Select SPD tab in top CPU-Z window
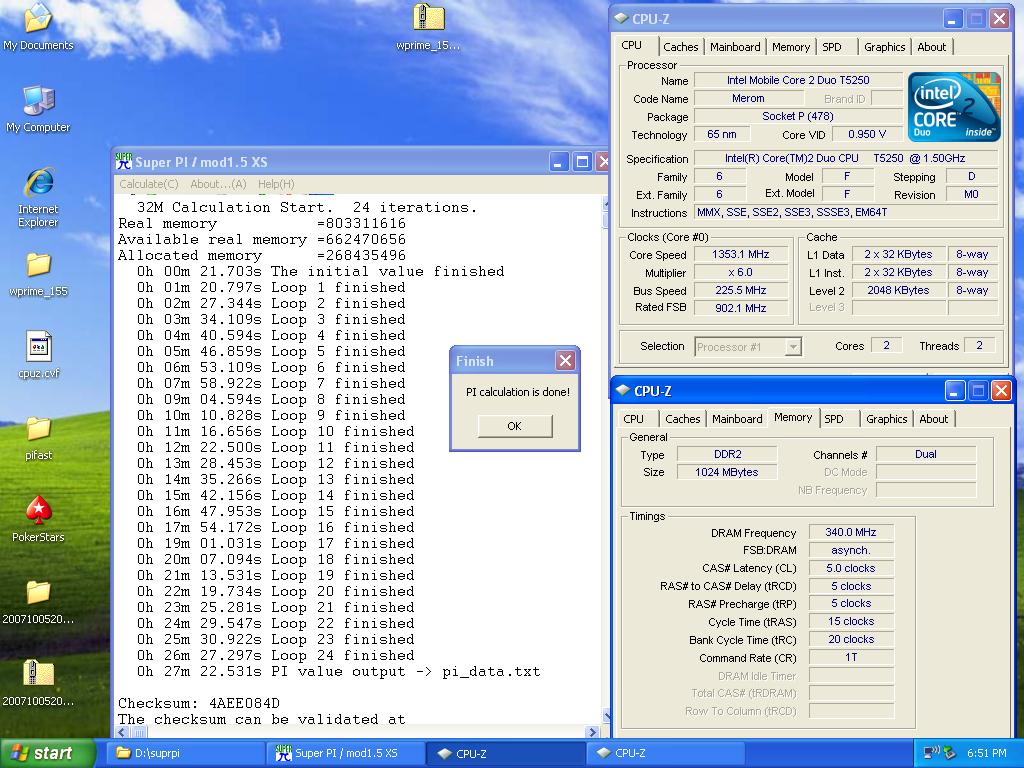 pos(832,47)
